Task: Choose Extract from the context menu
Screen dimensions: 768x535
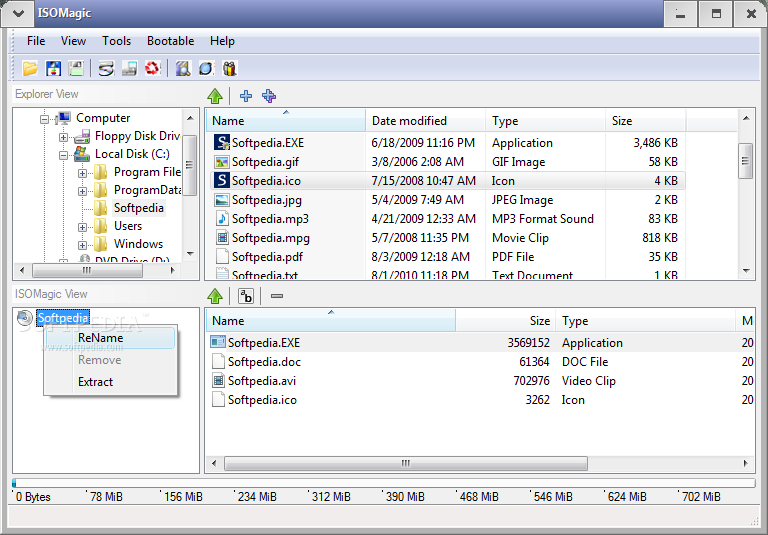Action: pyautogui.click(x=111, y=382)
